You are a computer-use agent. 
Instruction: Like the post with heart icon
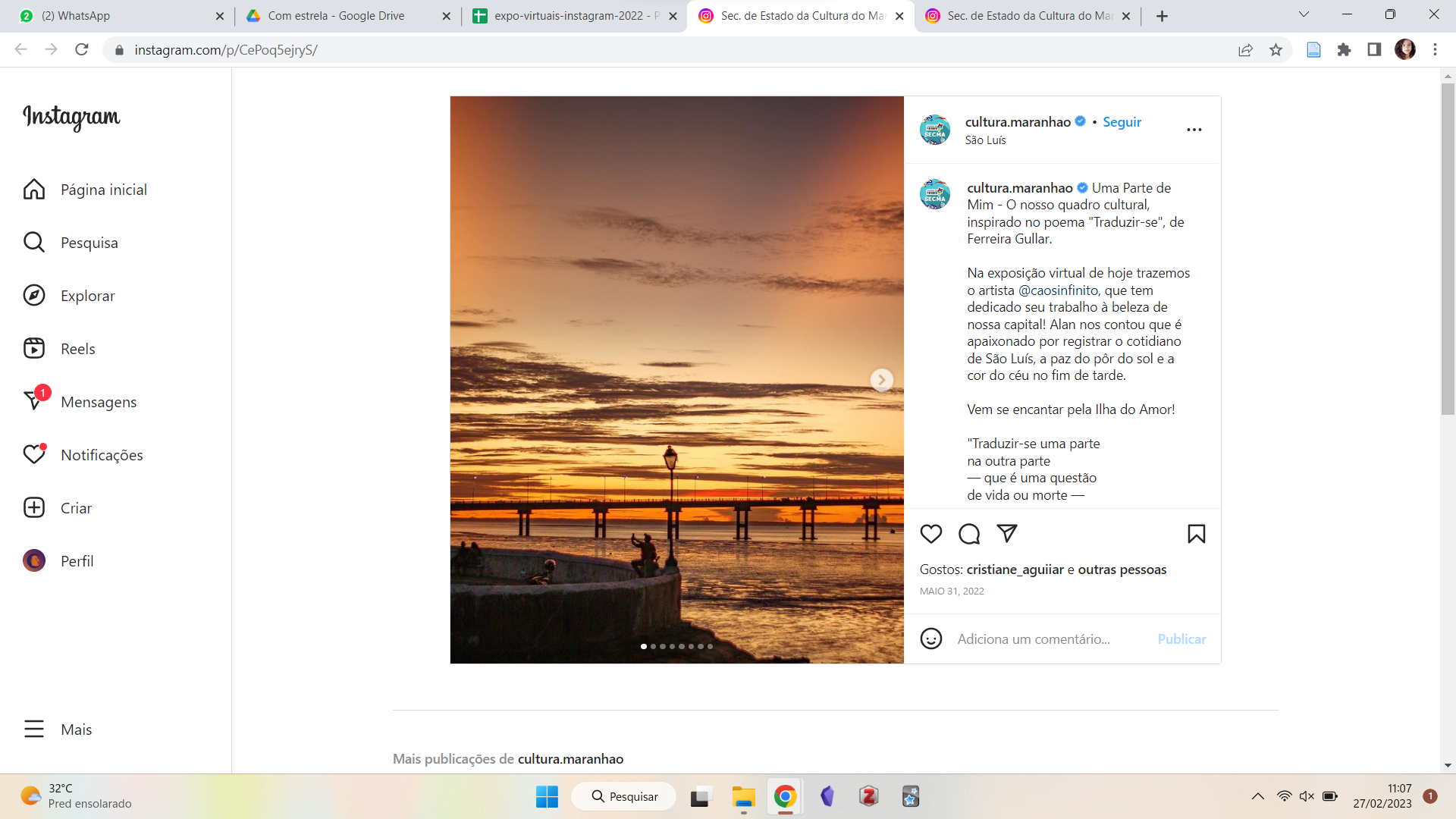tap(930, 534)
